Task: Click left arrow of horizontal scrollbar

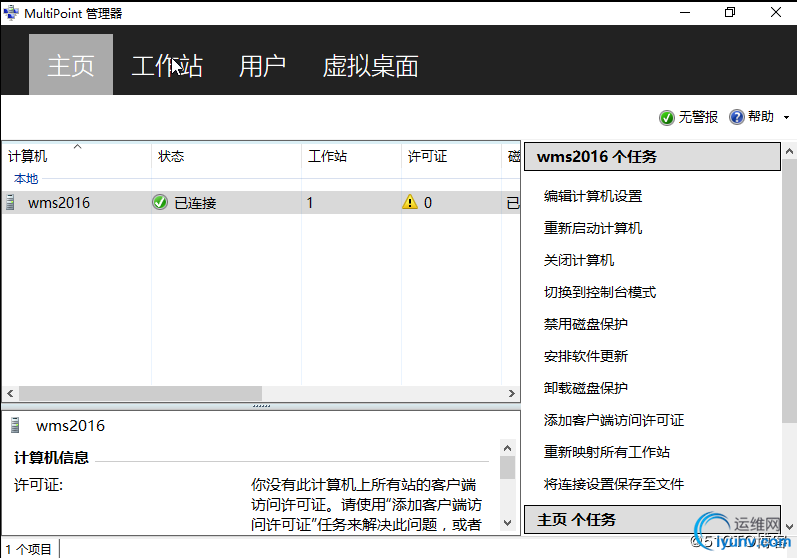Action: (10, 393)
